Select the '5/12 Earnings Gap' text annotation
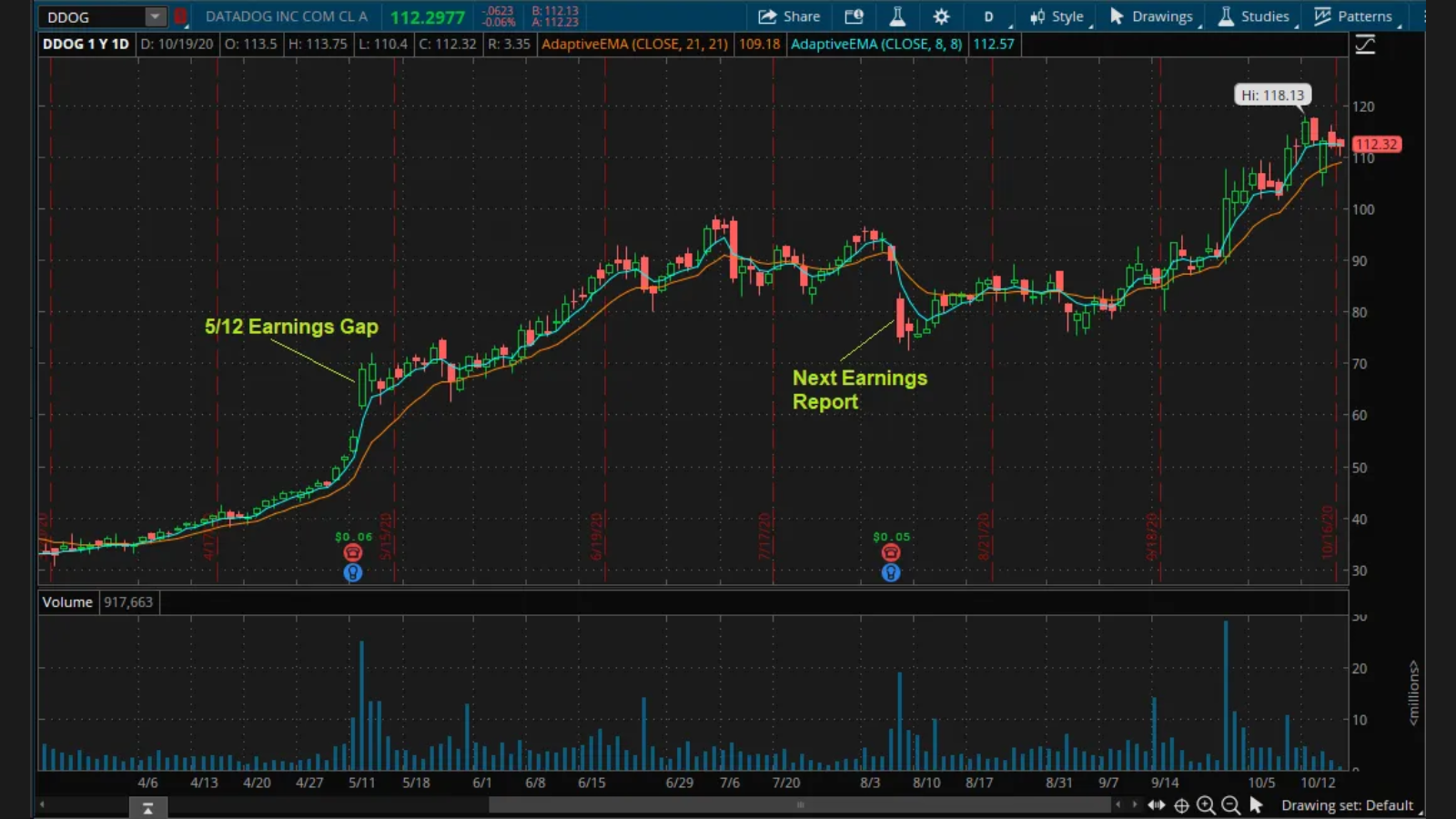The width and height of the screenshot is (1456, 819). point(291,327)
